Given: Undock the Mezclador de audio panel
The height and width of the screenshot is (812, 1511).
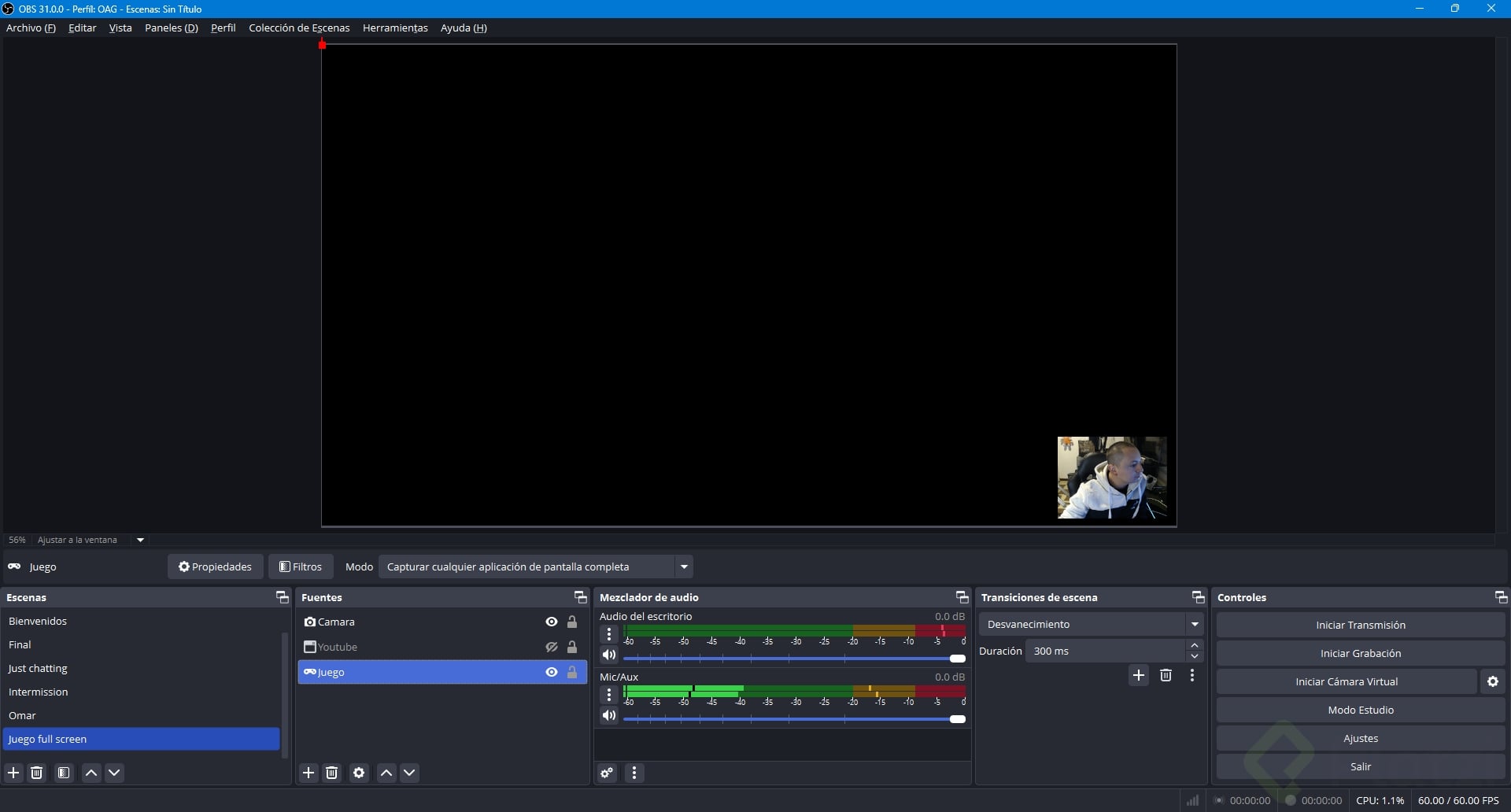Looking at the screenshot, I should 962,598.
